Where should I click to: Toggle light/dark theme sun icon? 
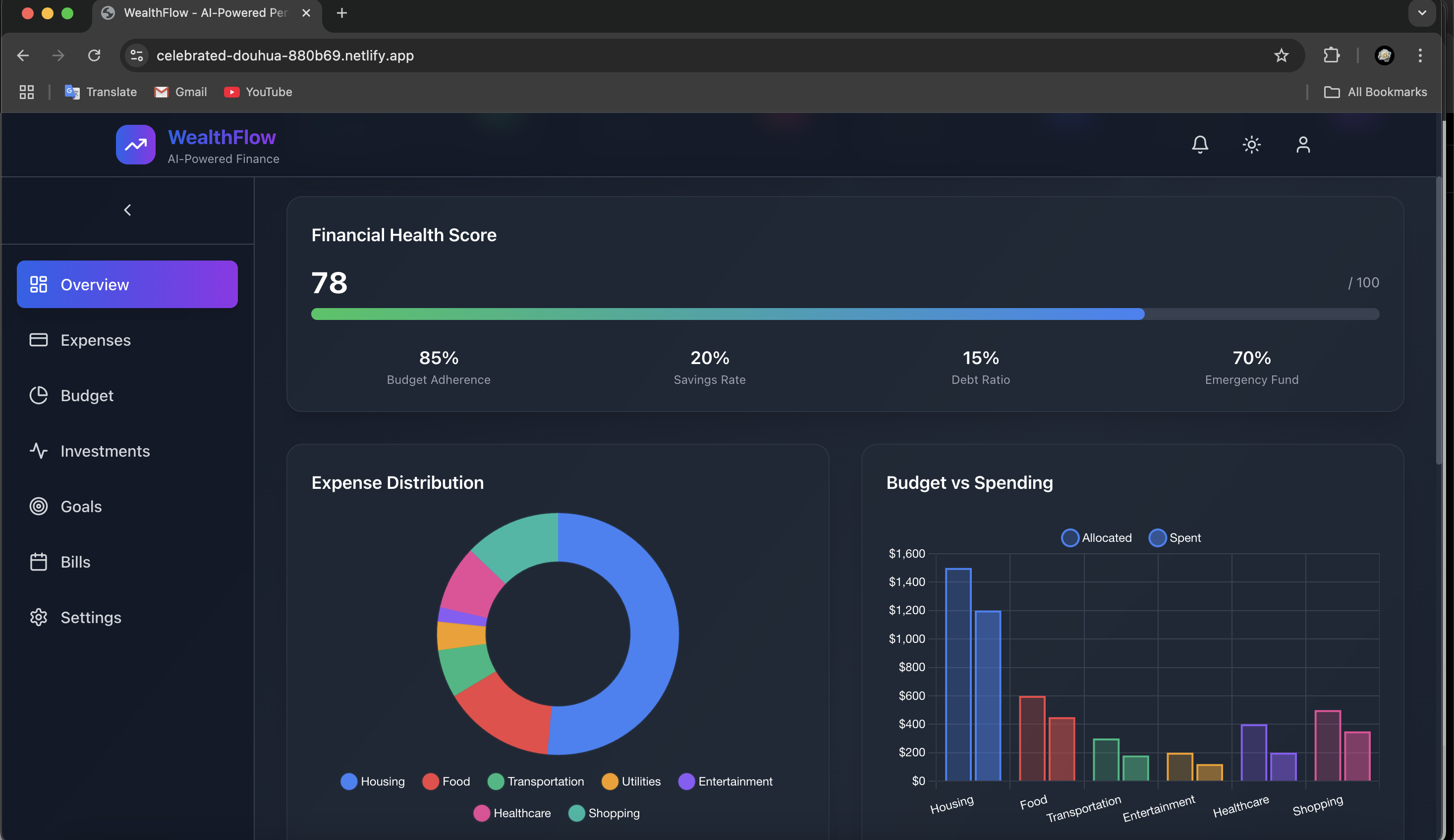tap(1251, 144)
